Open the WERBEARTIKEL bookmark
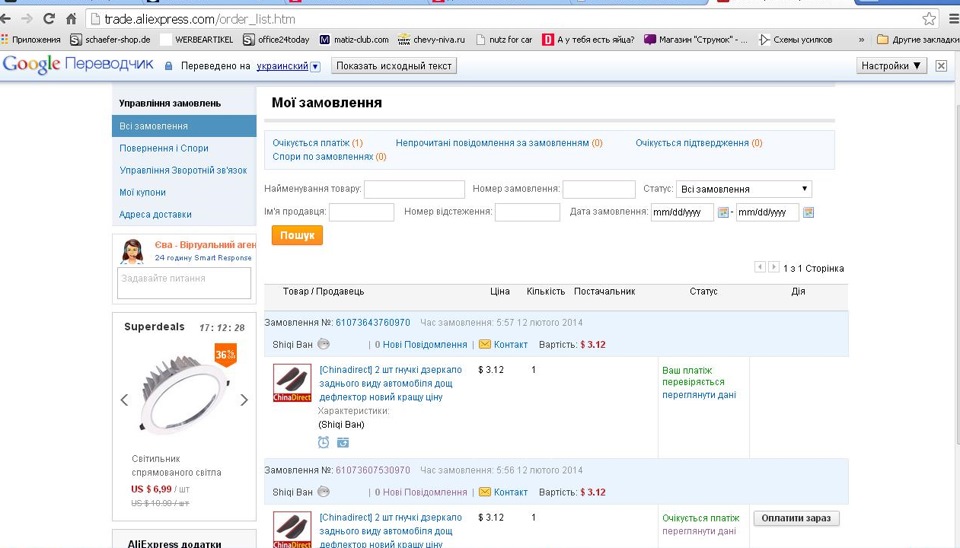This screenshot has height=548, width=960. [197, 39]
